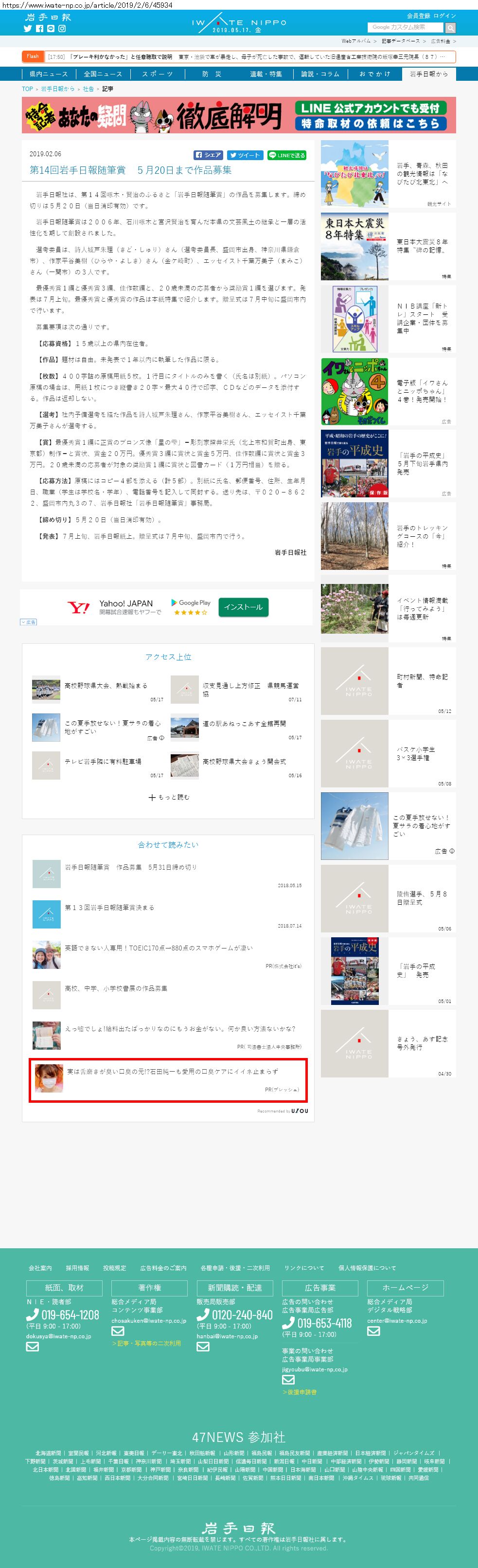Focus the Google カスタム検索 field

point(406,27)
